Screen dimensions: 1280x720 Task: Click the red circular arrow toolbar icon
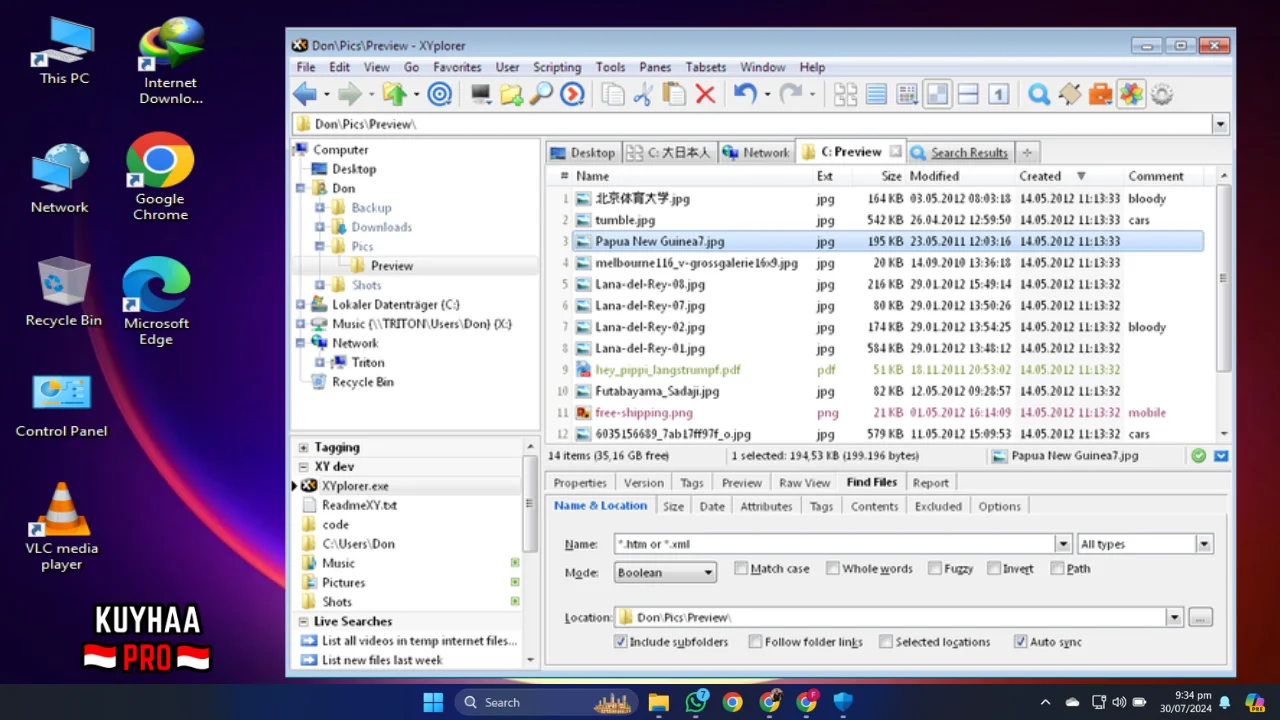(572, 94)
